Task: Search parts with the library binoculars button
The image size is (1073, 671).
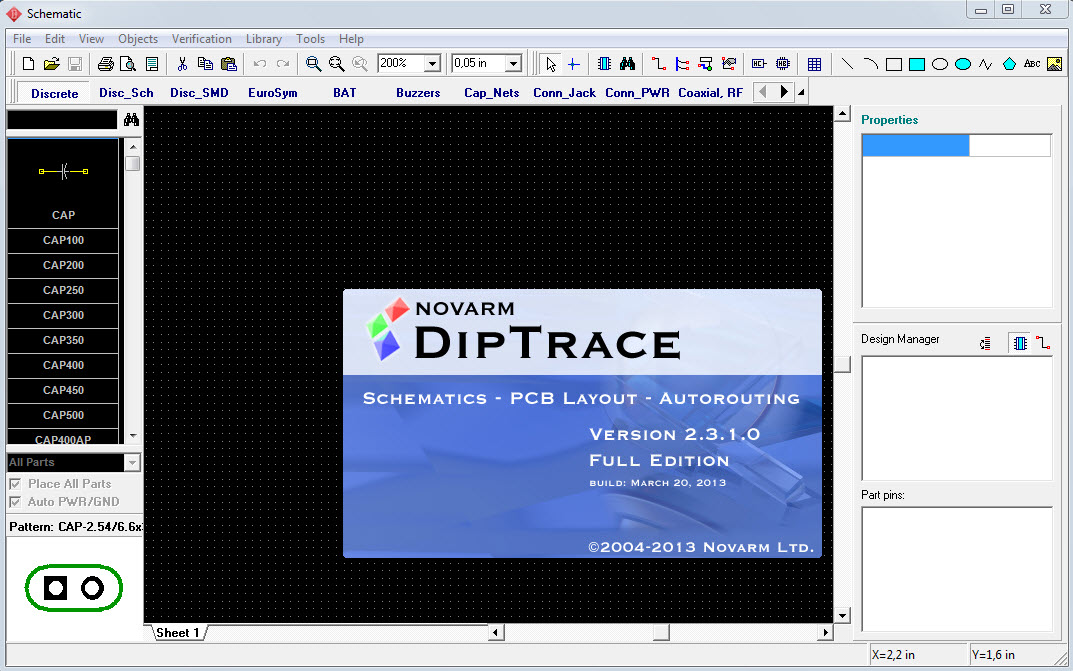Action: [x=131, y=120]
